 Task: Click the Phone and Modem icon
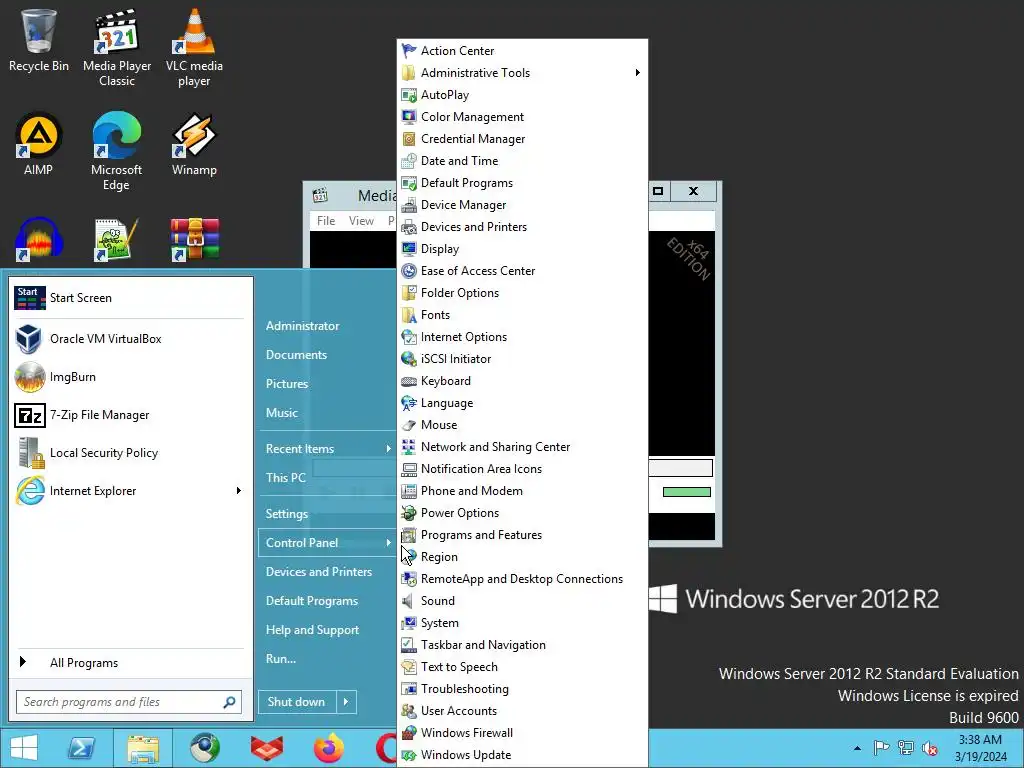[409, 491]
